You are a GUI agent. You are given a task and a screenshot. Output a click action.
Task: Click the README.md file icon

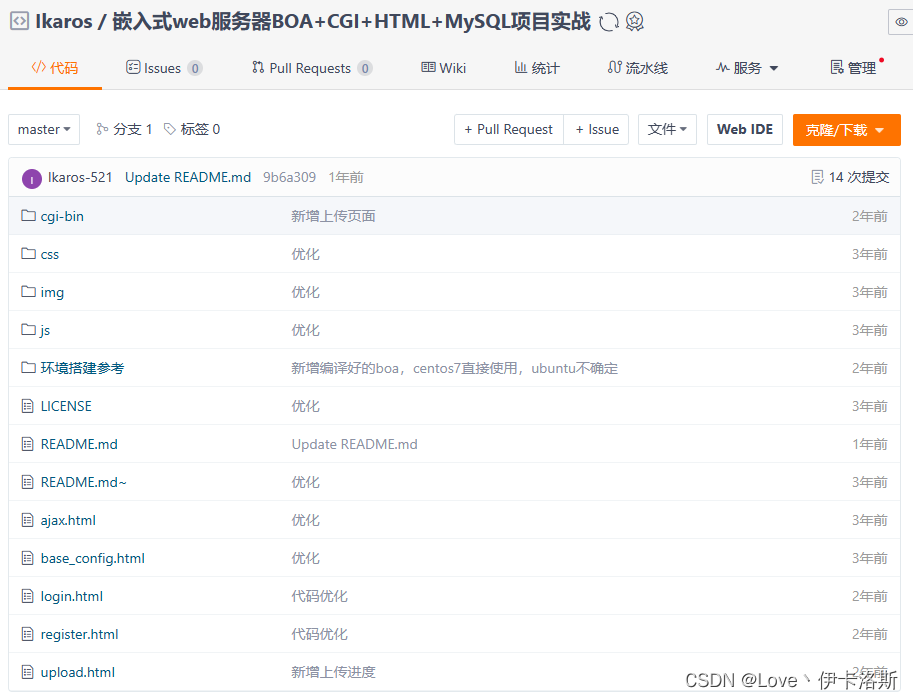click(x=29, y=444)
